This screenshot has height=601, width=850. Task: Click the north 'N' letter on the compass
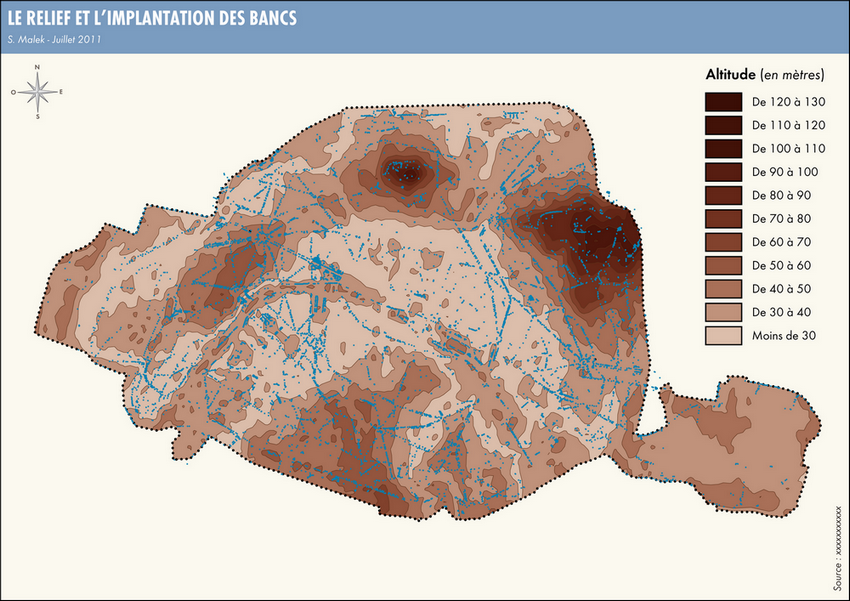click(x=38, y=68)
